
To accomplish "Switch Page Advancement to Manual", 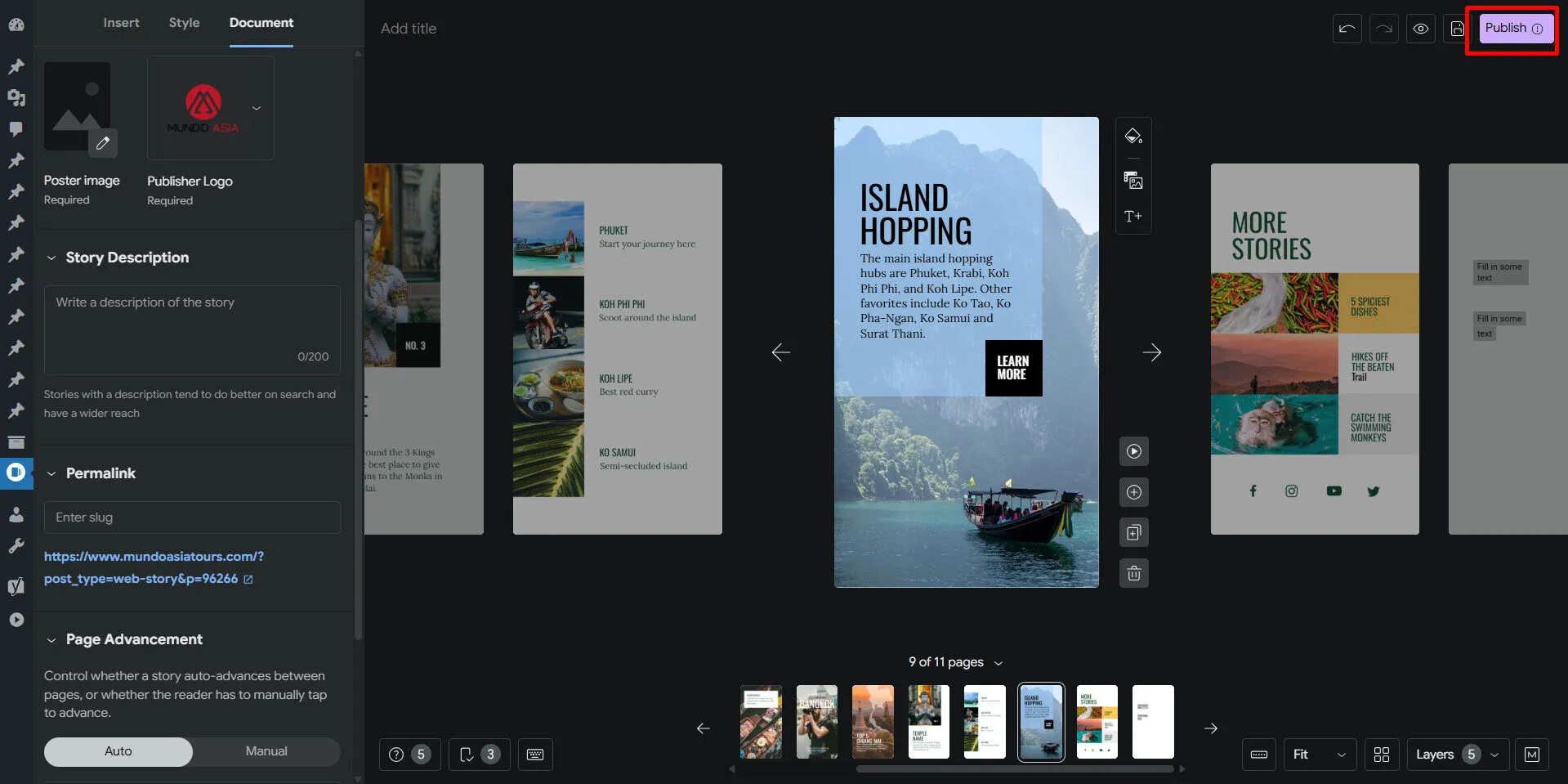I will point(266,750).
